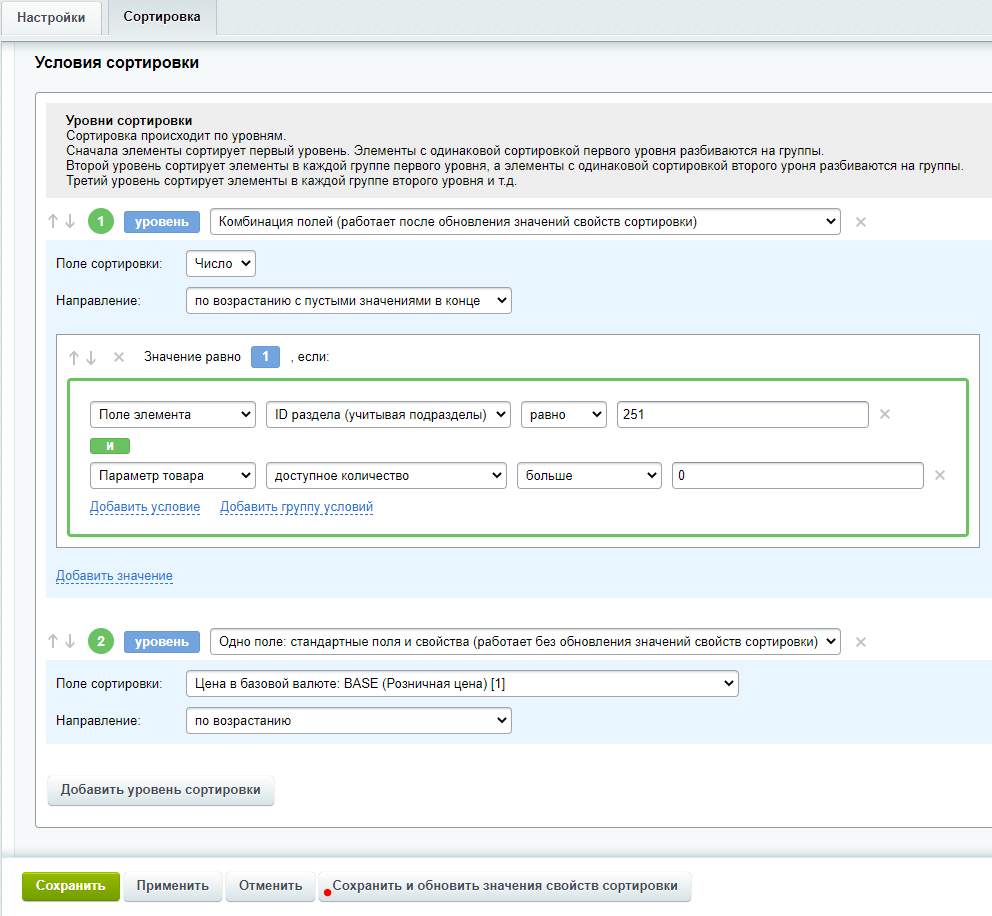This screenshot has height=916, width=992.
Task: Select the 'Сортировка' tab
Action: tap(162, 17)
